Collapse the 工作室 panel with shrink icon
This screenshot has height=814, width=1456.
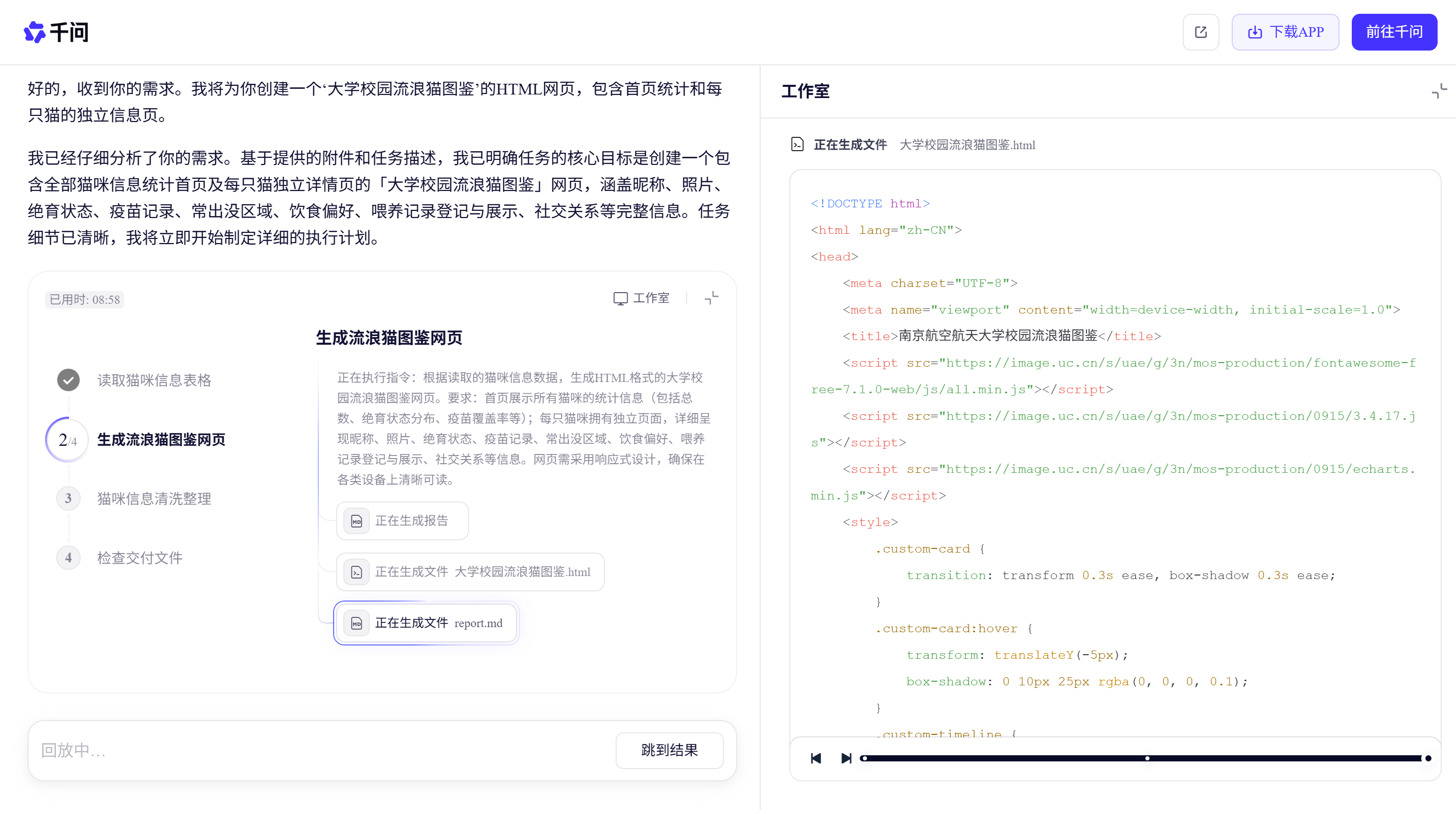(1439, 91)
